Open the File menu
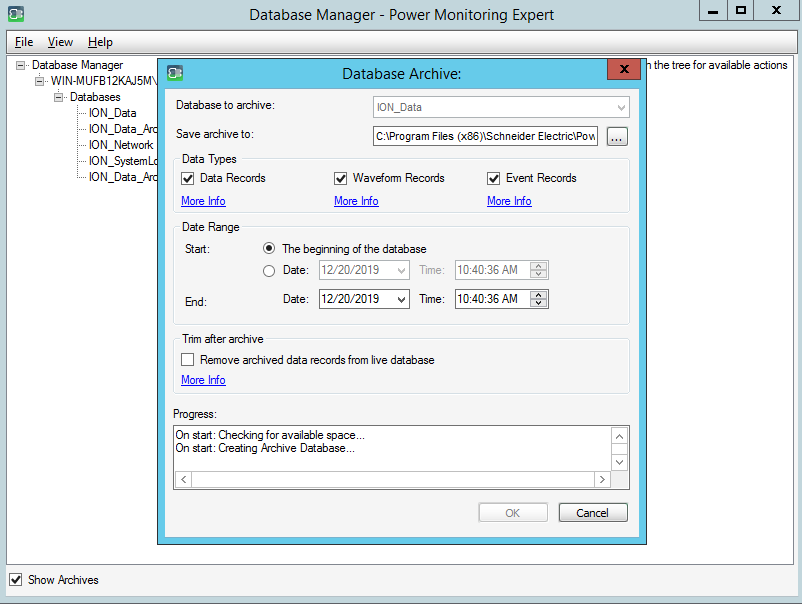This screenshot has width=802, height=605. (x=24, y=42)
